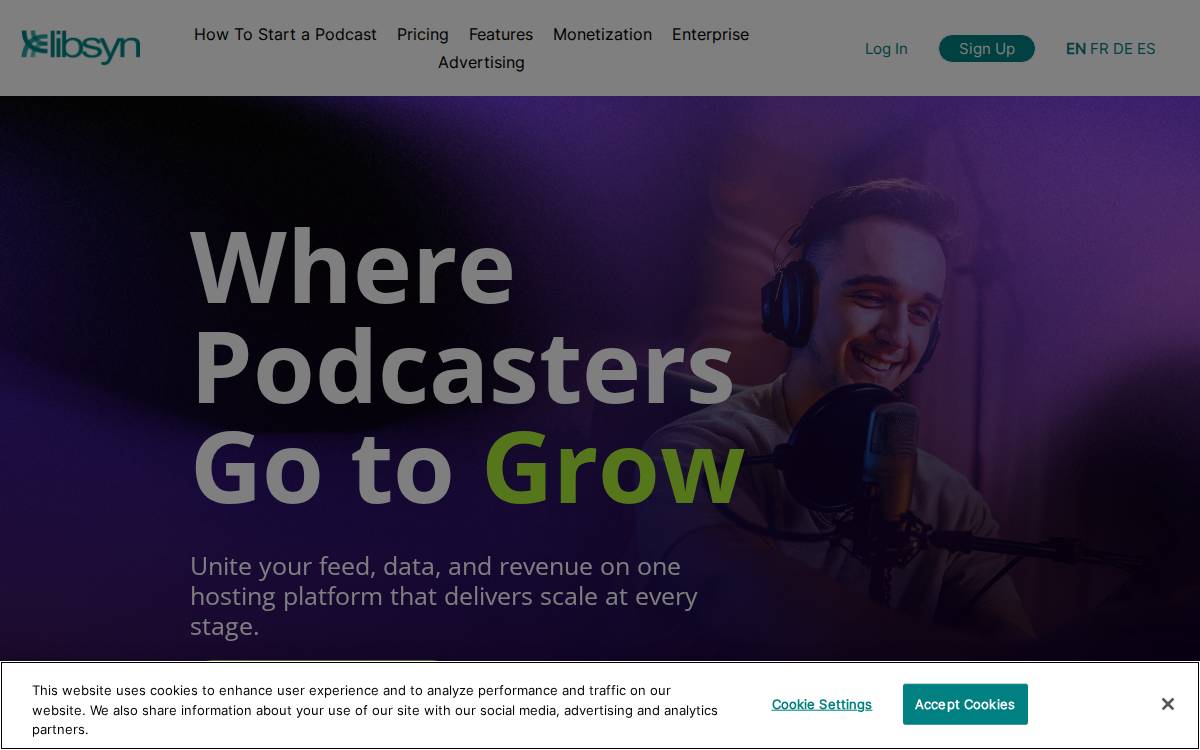Dismiss the cookie banner with the X
Image resolution: width=1200 pixels, height=750 pixels.
[x=1167, y=704]
